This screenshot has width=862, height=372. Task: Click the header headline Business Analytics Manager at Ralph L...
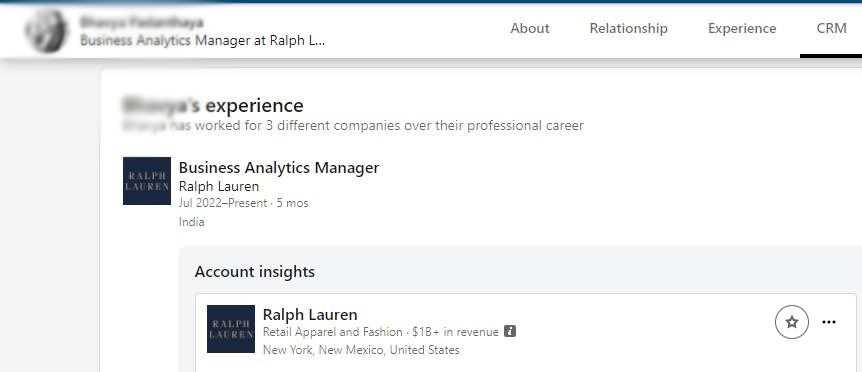tap(203, 40)
